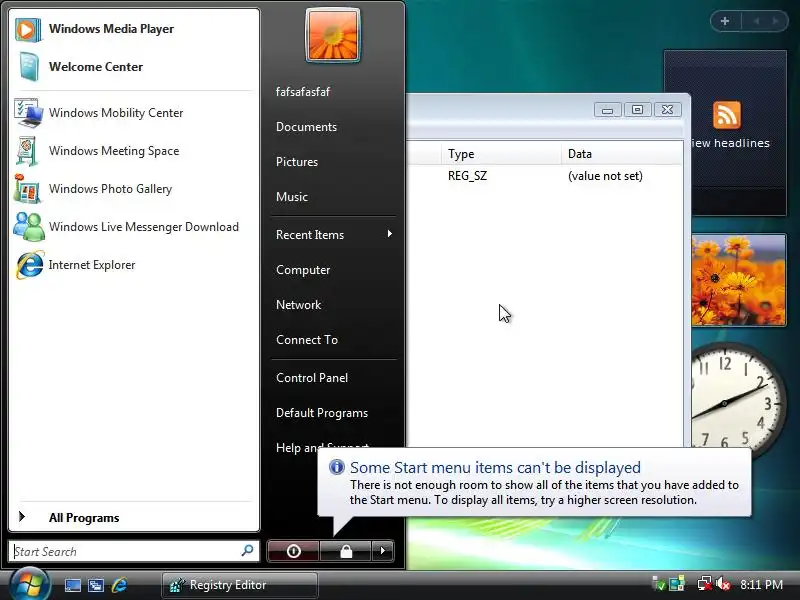Click the sidebar previous gadgets arrow
Screen dimensions: 800x600
point(757,21)
